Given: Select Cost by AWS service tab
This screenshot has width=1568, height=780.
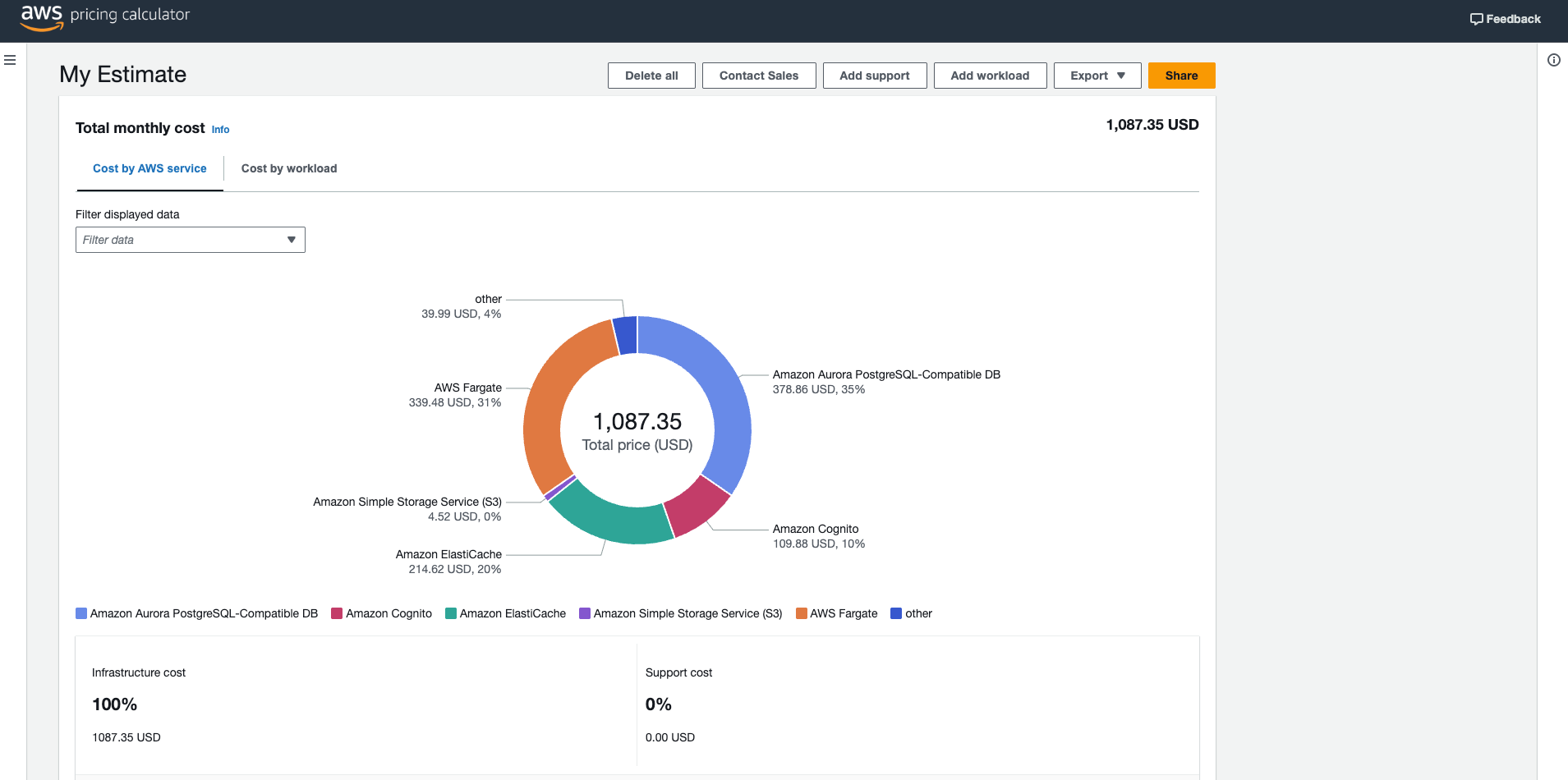Looking at the screenshot, I should (149, 168).
